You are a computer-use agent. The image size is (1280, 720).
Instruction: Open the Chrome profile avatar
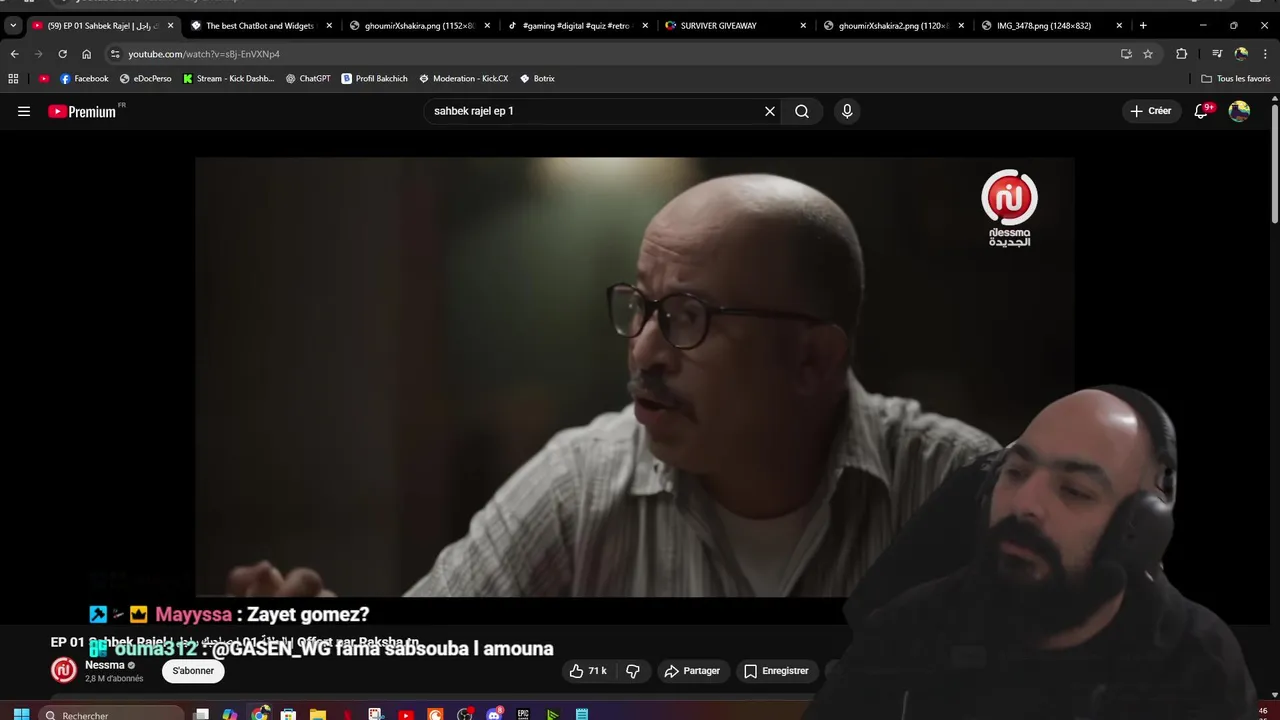click(x=1241, y=54)
